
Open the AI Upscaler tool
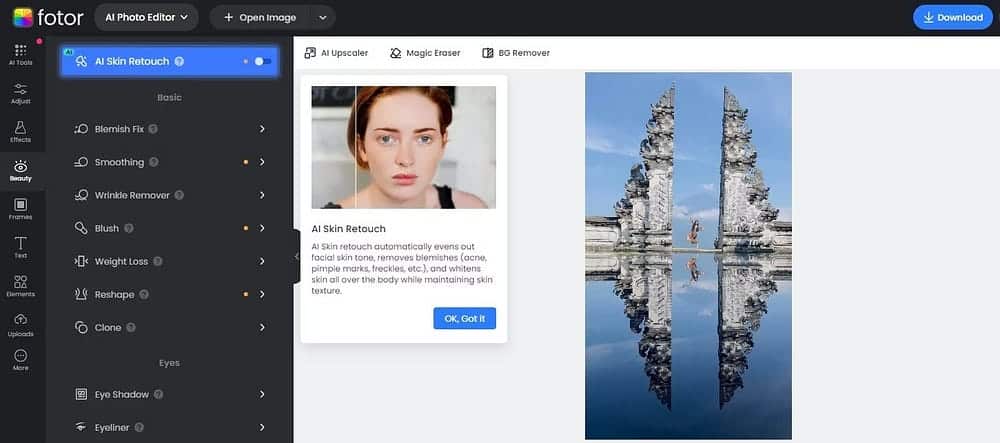pos(335,53)
